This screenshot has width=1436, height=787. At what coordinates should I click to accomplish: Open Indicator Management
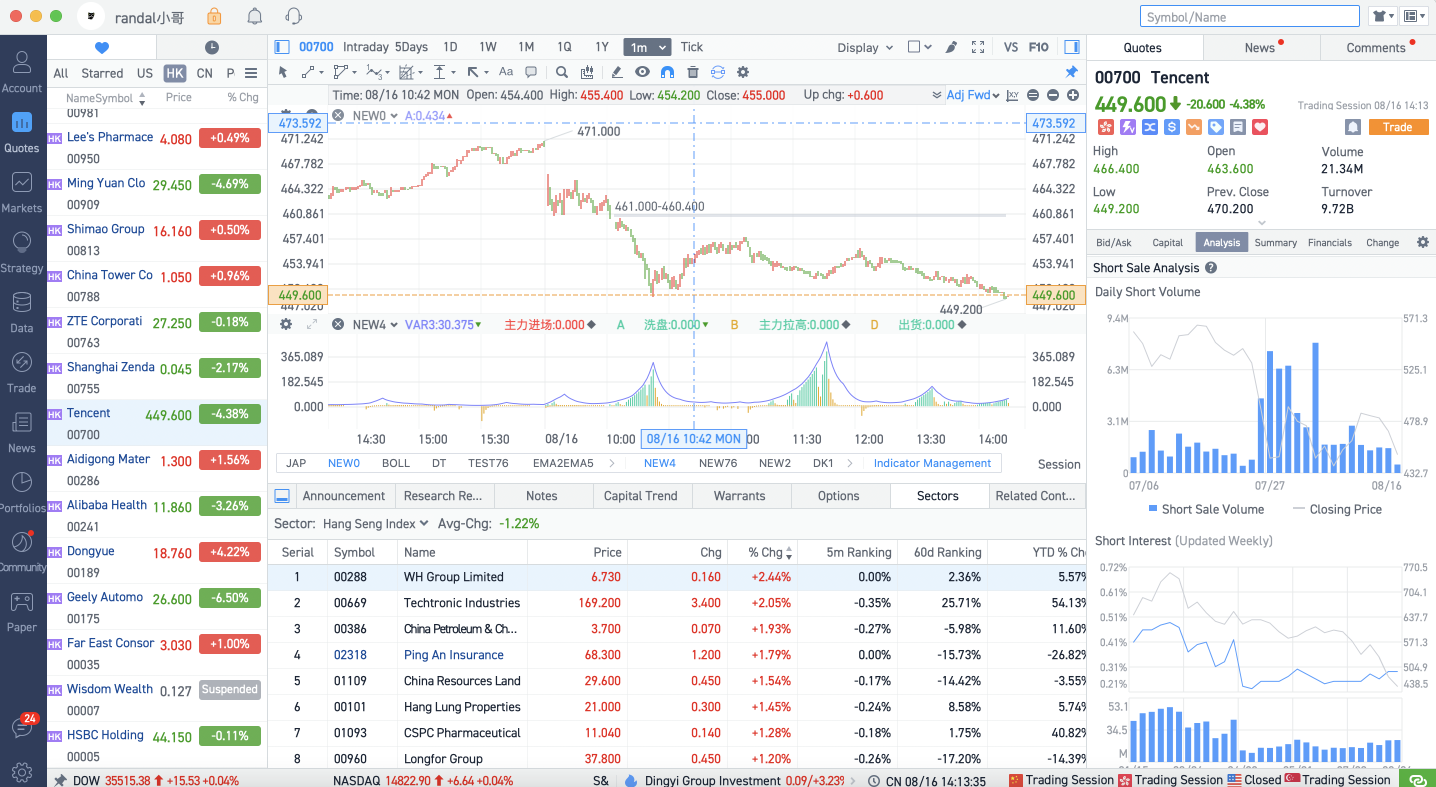pyautogui.click(x=932, y=463)
